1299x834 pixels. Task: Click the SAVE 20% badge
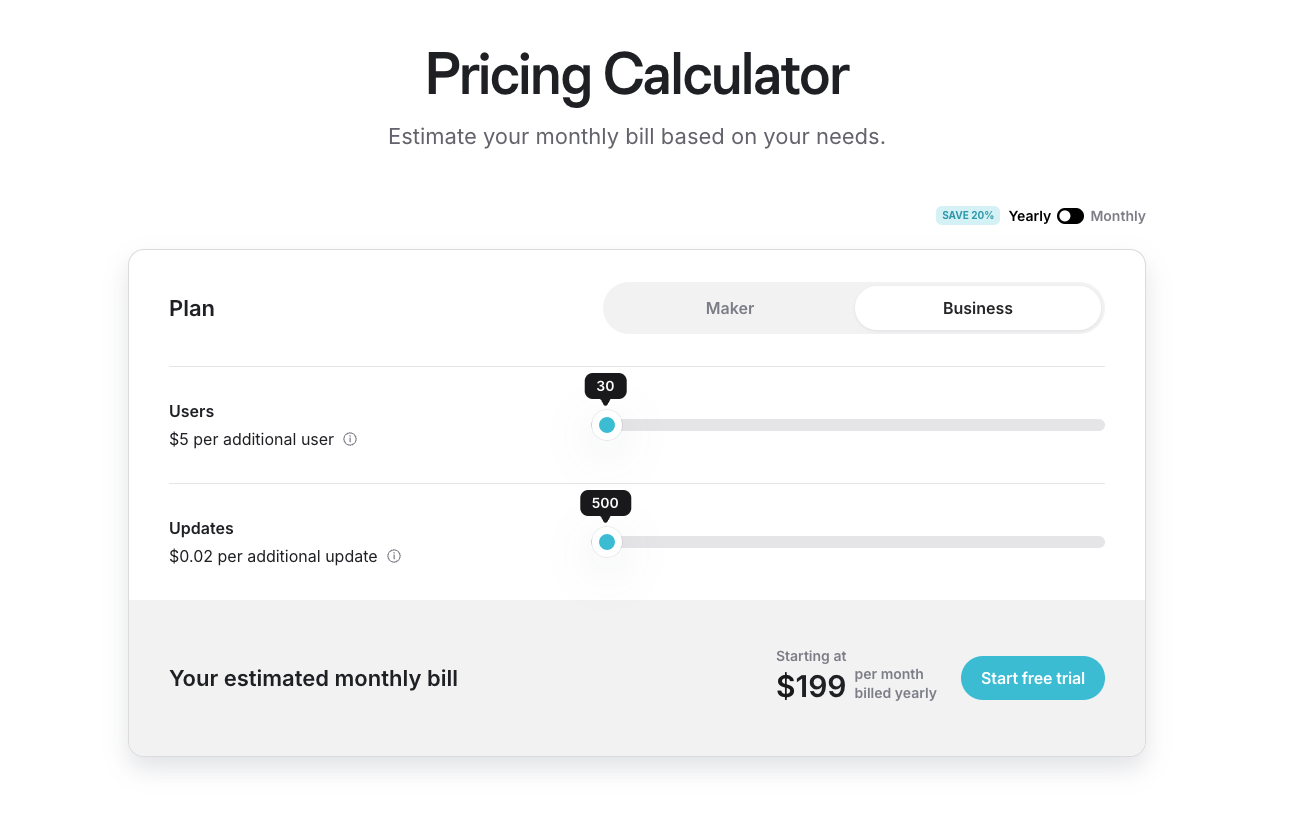968,215
